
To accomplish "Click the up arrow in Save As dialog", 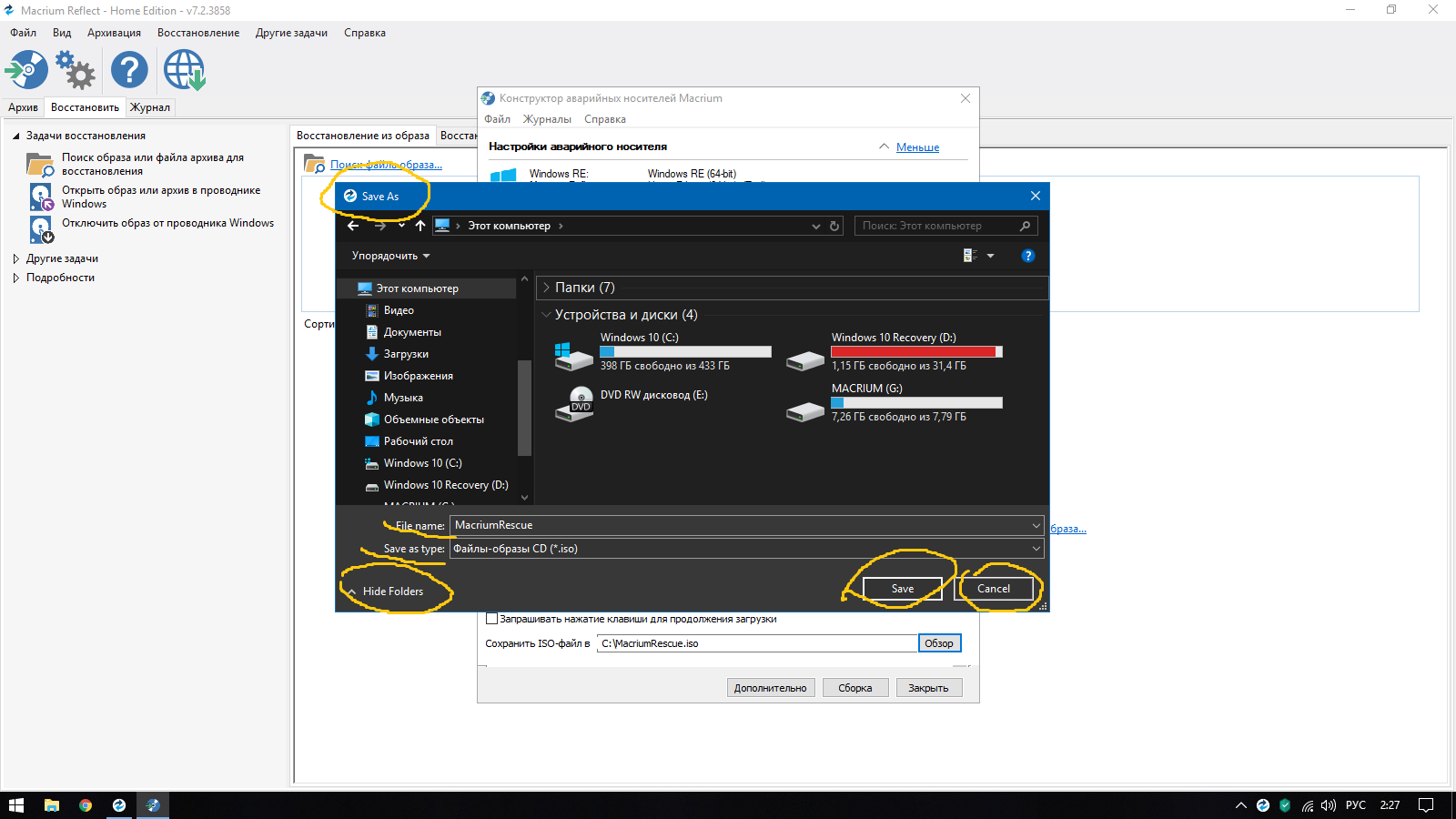I will (x=420, y=226).
